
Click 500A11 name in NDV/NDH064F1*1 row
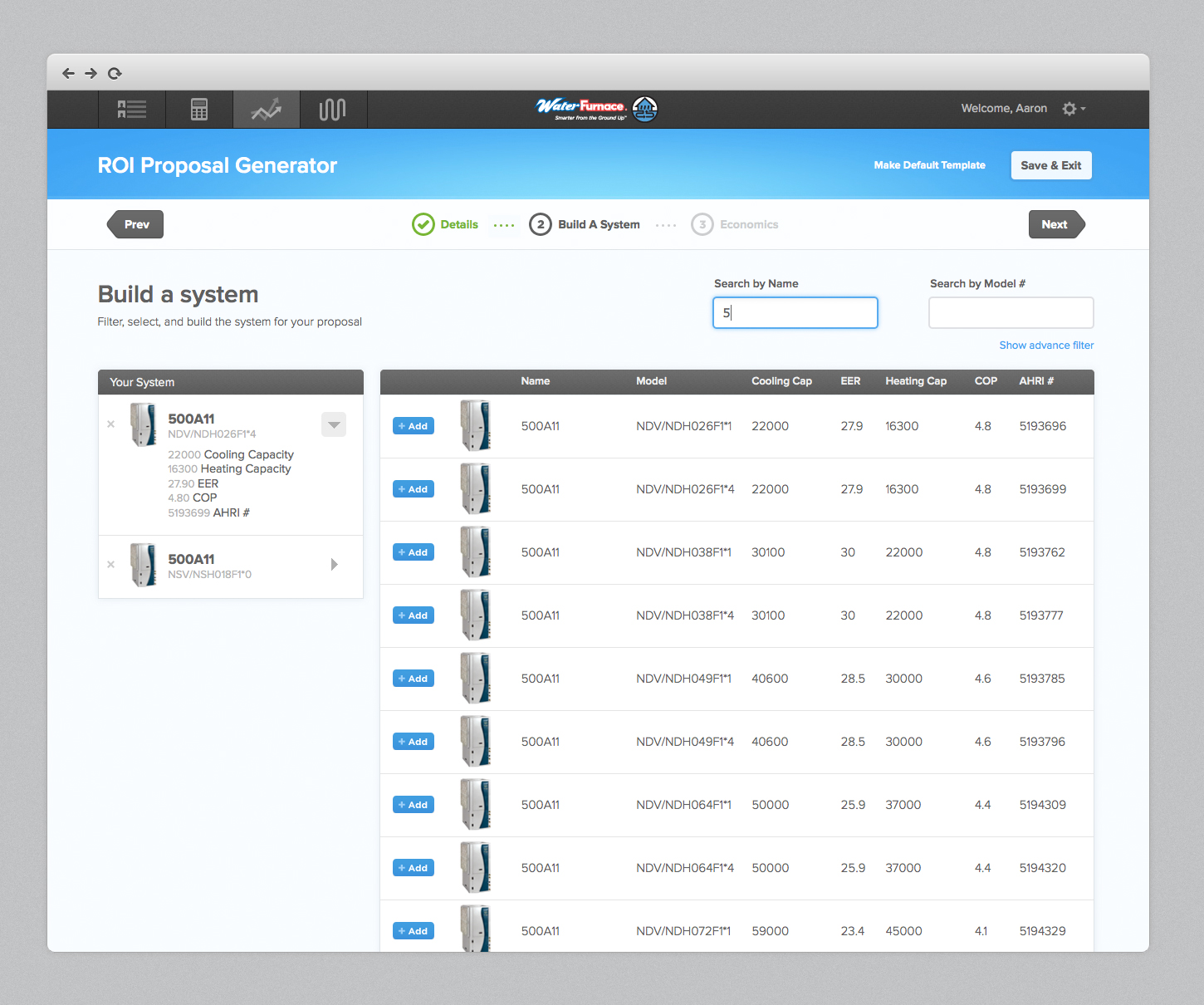coord(541,805)
